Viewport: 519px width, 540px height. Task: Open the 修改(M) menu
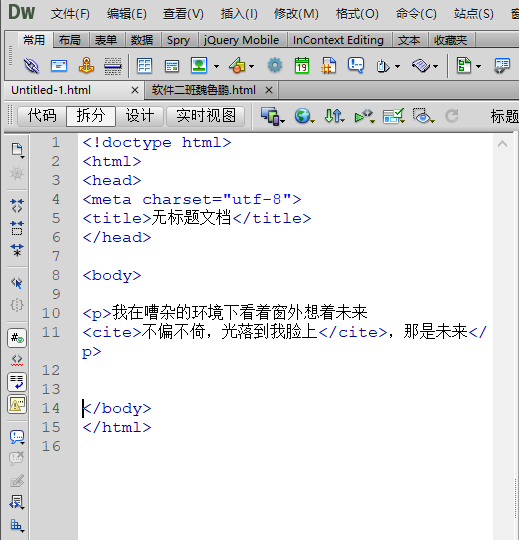tap(297, 14)
